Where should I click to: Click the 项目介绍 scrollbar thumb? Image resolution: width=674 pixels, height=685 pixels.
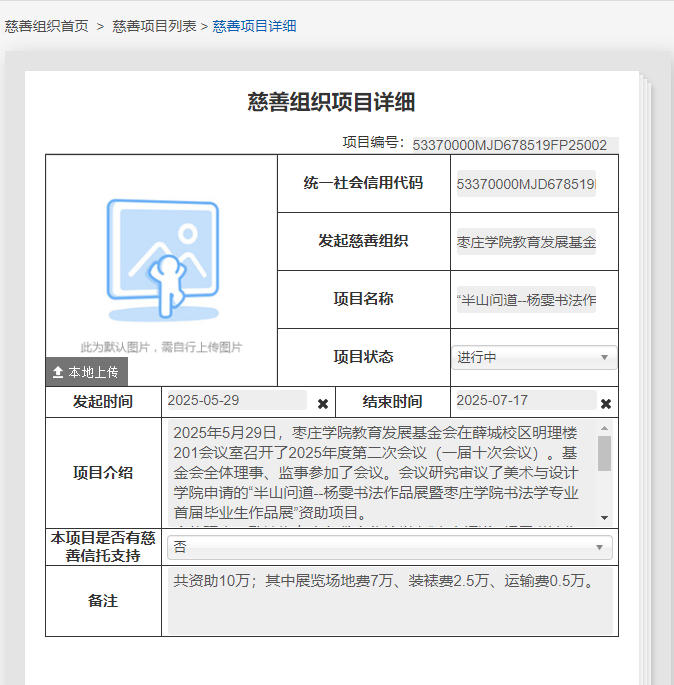pyautogui.click(x=605, y=453)
